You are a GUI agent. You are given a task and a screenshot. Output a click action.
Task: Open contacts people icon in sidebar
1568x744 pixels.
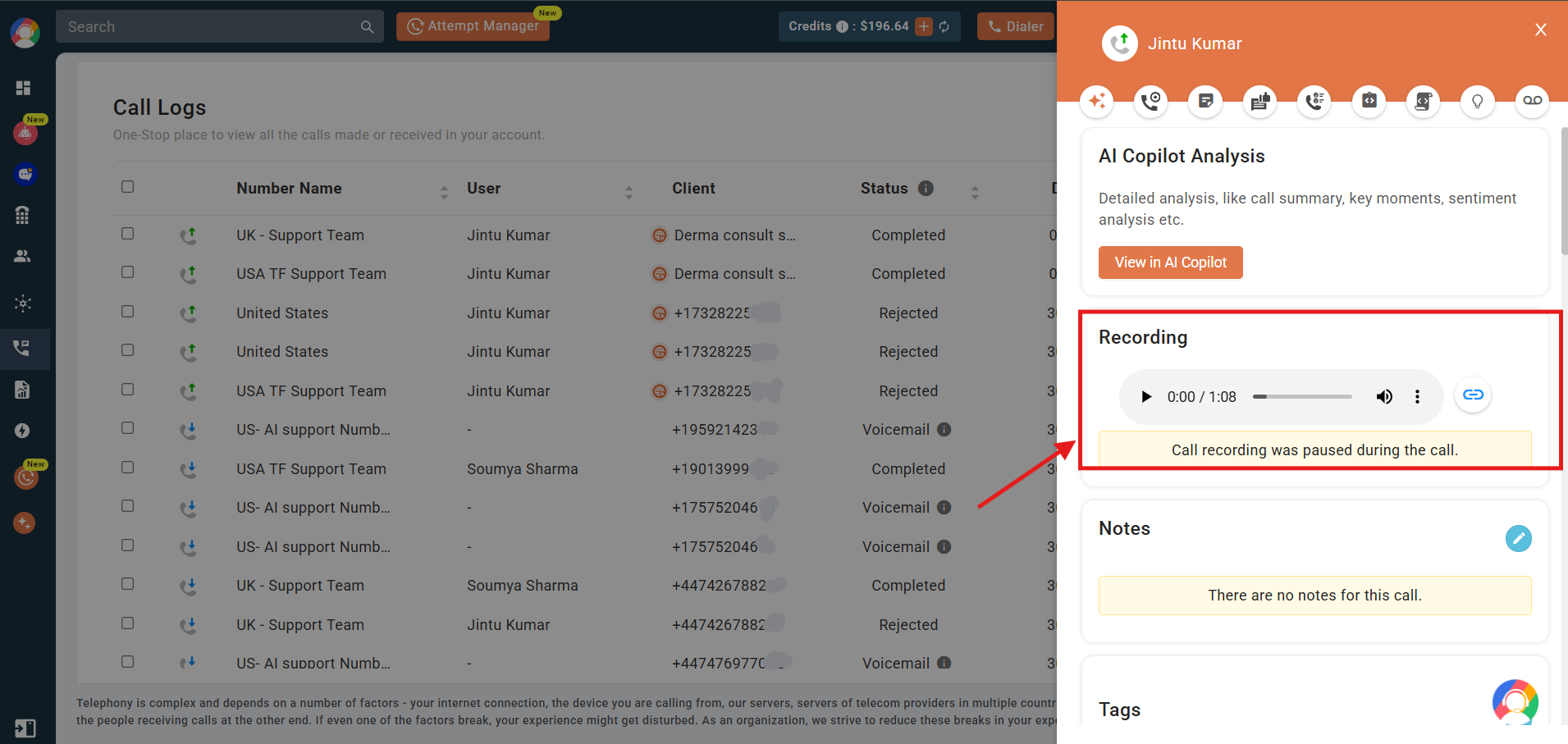point(22,256)
